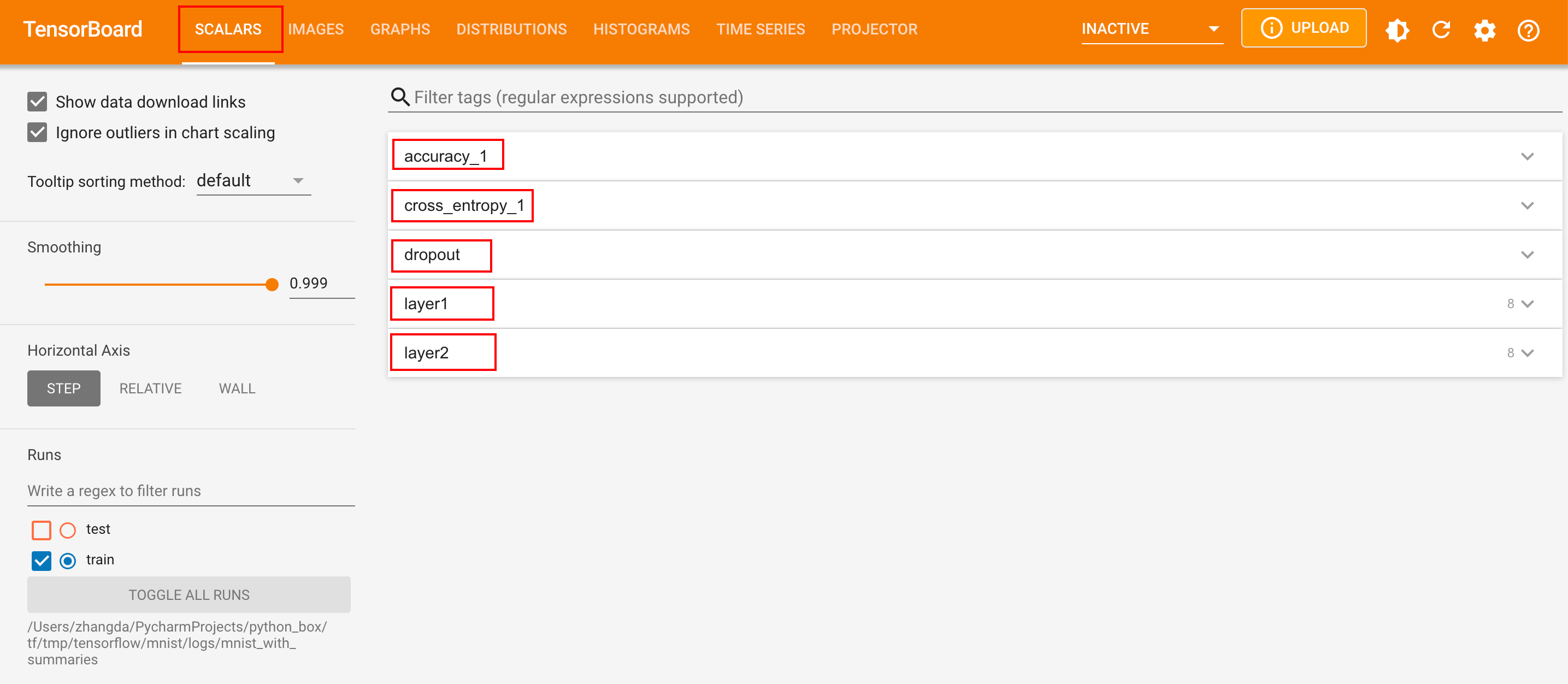
Task: Click the reload data refresh icon
Action: pyautogui.click(x=1441, y=30)
